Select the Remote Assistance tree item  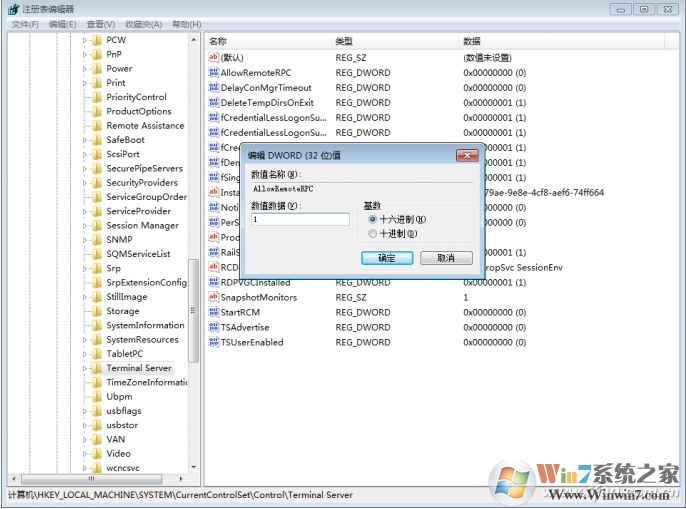(145, 126)
